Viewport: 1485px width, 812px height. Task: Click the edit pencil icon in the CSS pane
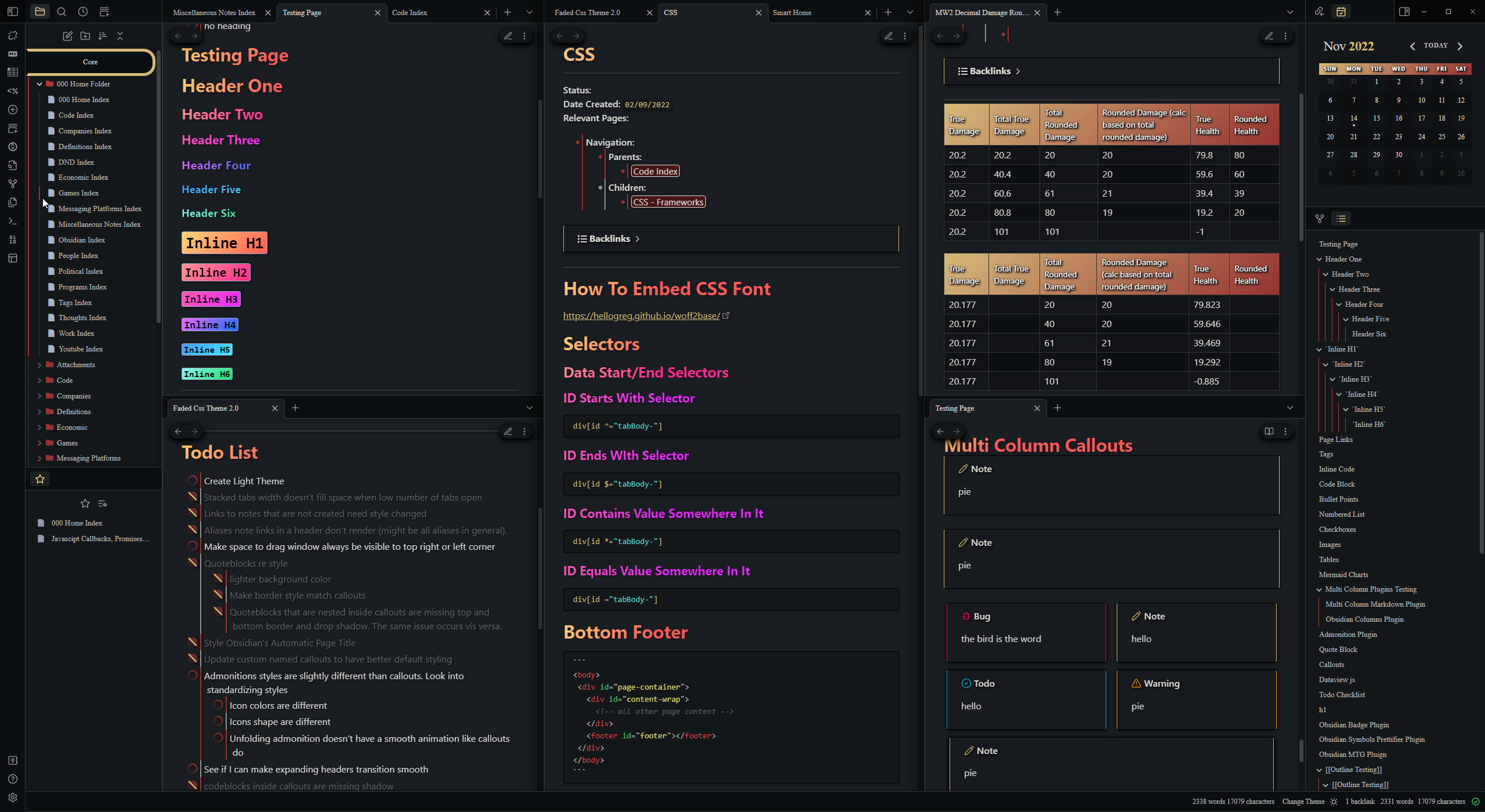click(x=888, y=36)
